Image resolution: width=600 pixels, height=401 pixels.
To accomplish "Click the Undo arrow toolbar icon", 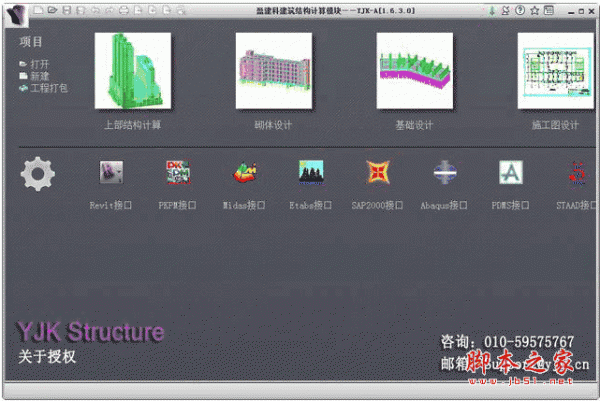I will [95, 10].
